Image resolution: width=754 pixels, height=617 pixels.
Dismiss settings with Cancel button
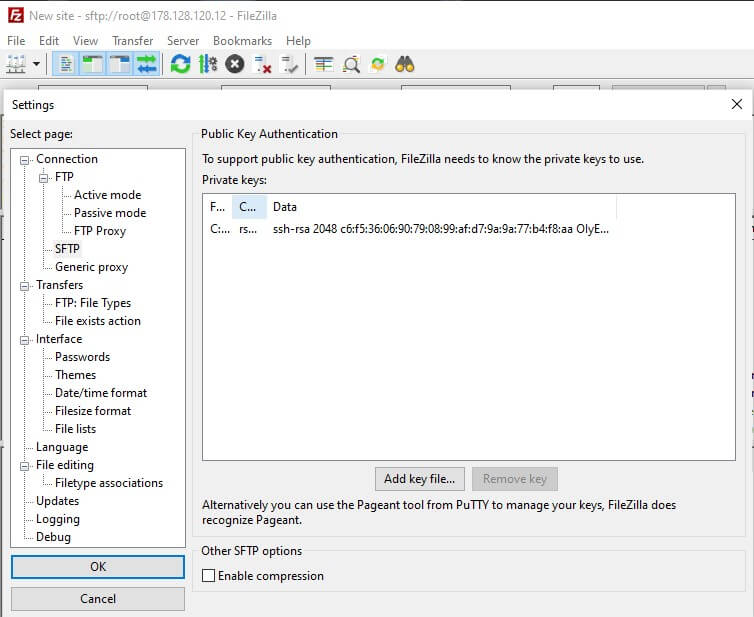[x=98, y=599]
